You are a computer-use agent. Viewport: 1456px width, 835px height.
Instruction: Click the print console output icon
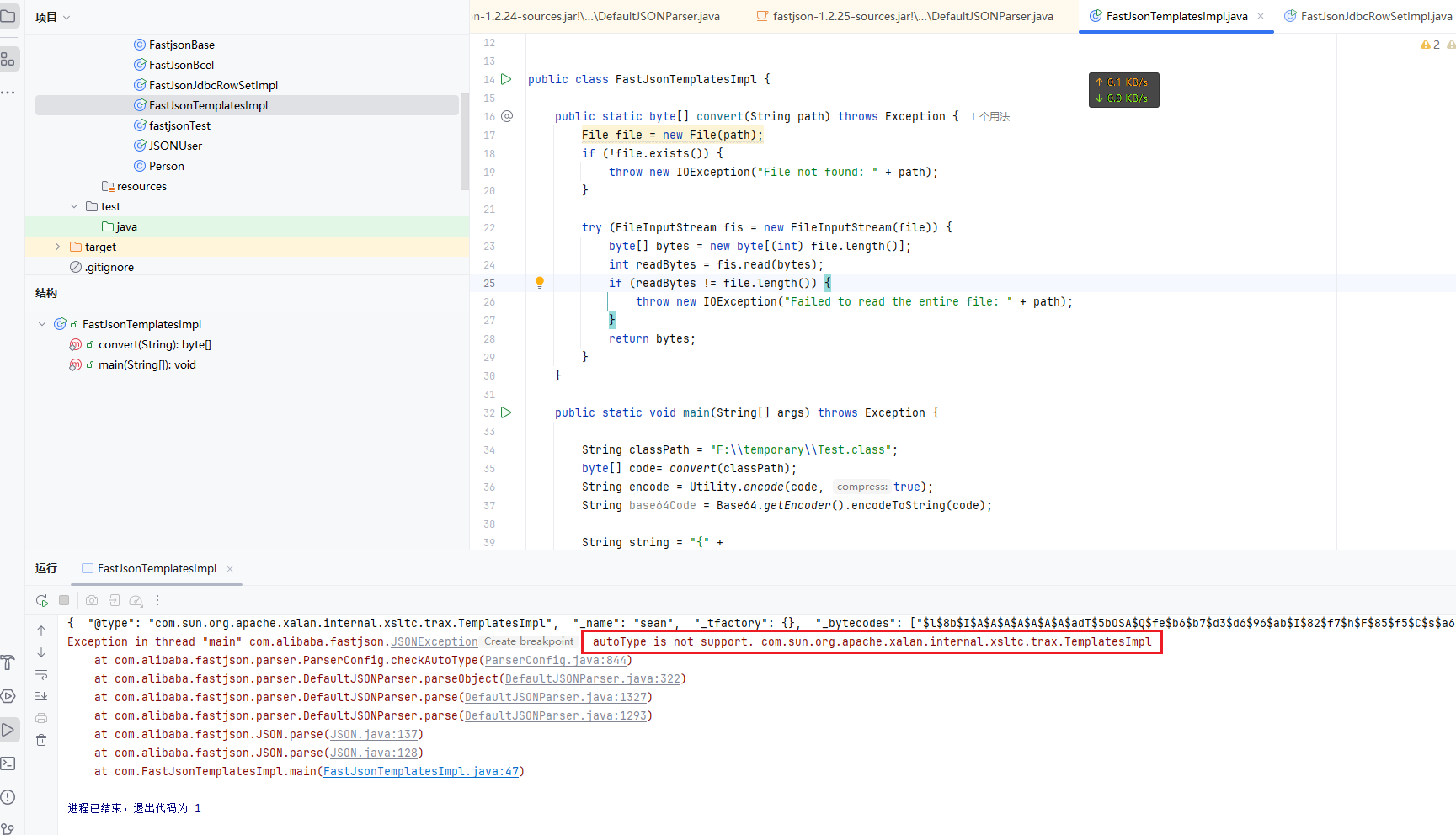tap(41, 718)
